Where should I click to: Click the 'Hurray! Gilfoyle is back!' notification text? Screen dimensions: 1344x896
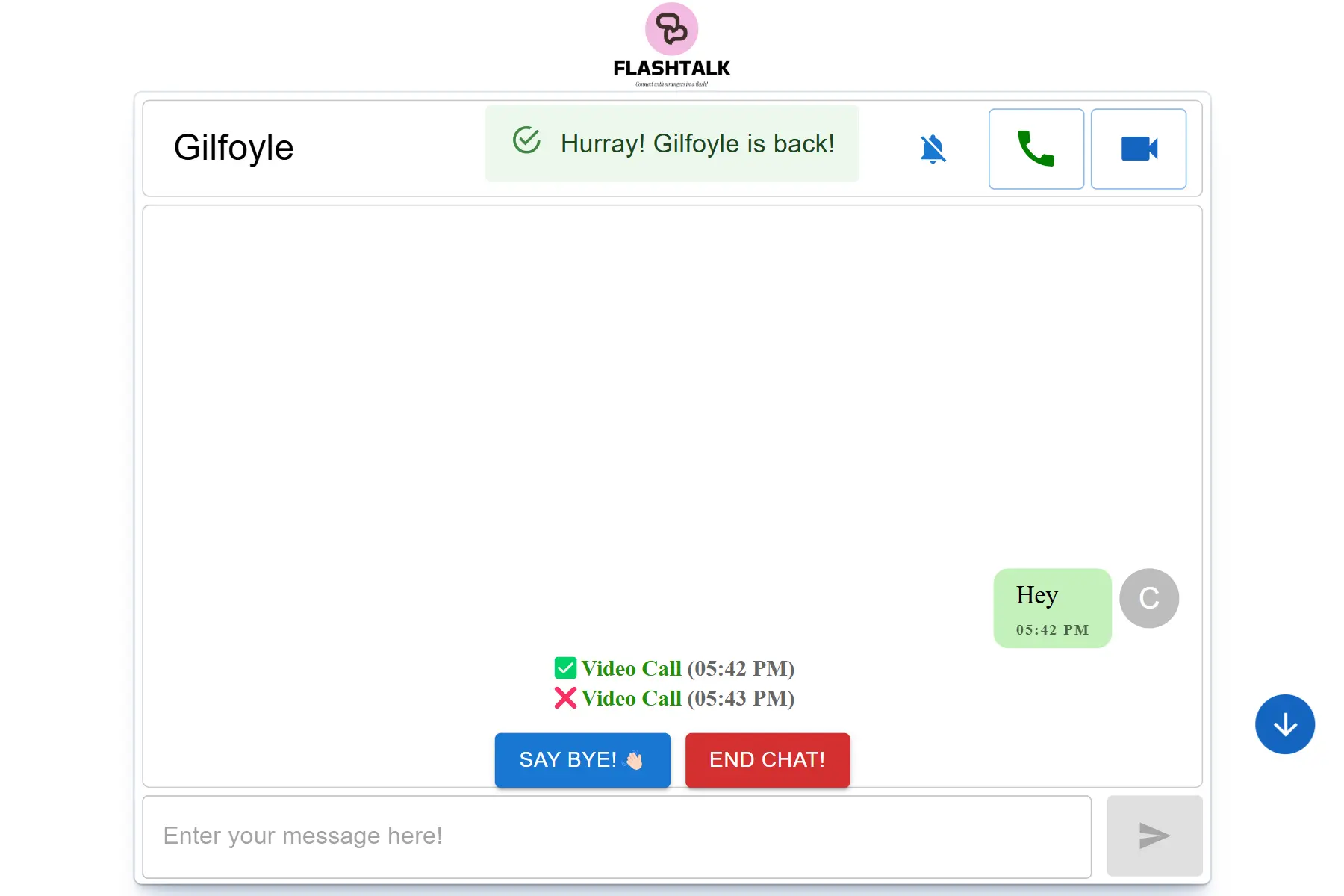(697, 143)
